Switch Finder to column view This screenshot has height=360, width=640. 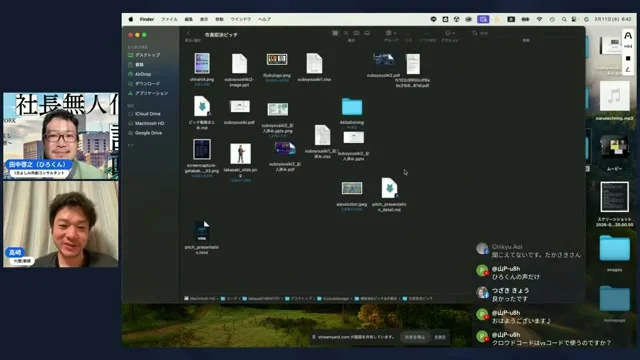[x=356, y=33]
